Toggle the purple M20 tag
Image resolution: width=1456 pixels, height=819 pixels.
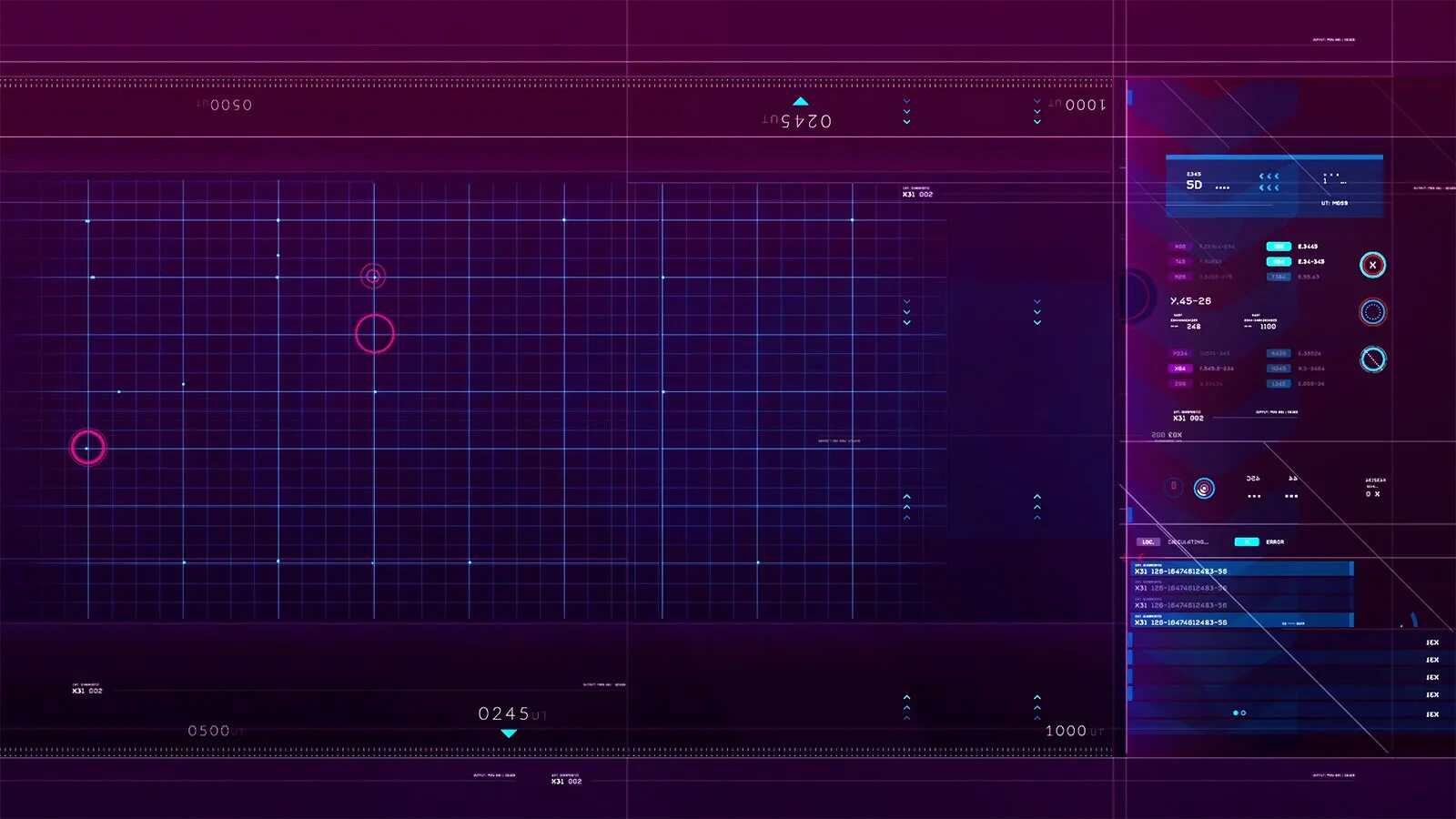tap(1180, 277)
